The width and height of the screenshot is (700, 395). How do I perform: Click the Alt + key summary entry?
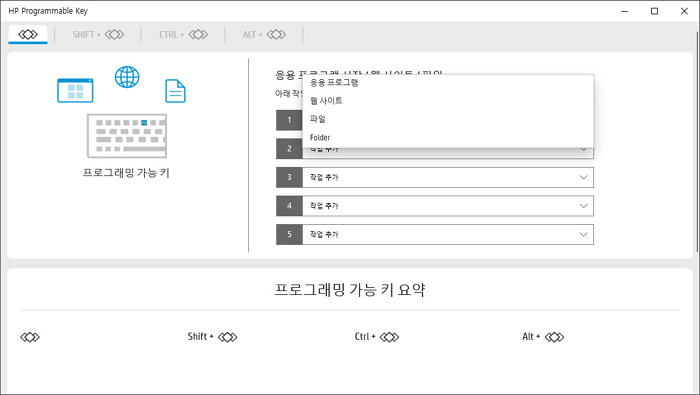point(543,337)
